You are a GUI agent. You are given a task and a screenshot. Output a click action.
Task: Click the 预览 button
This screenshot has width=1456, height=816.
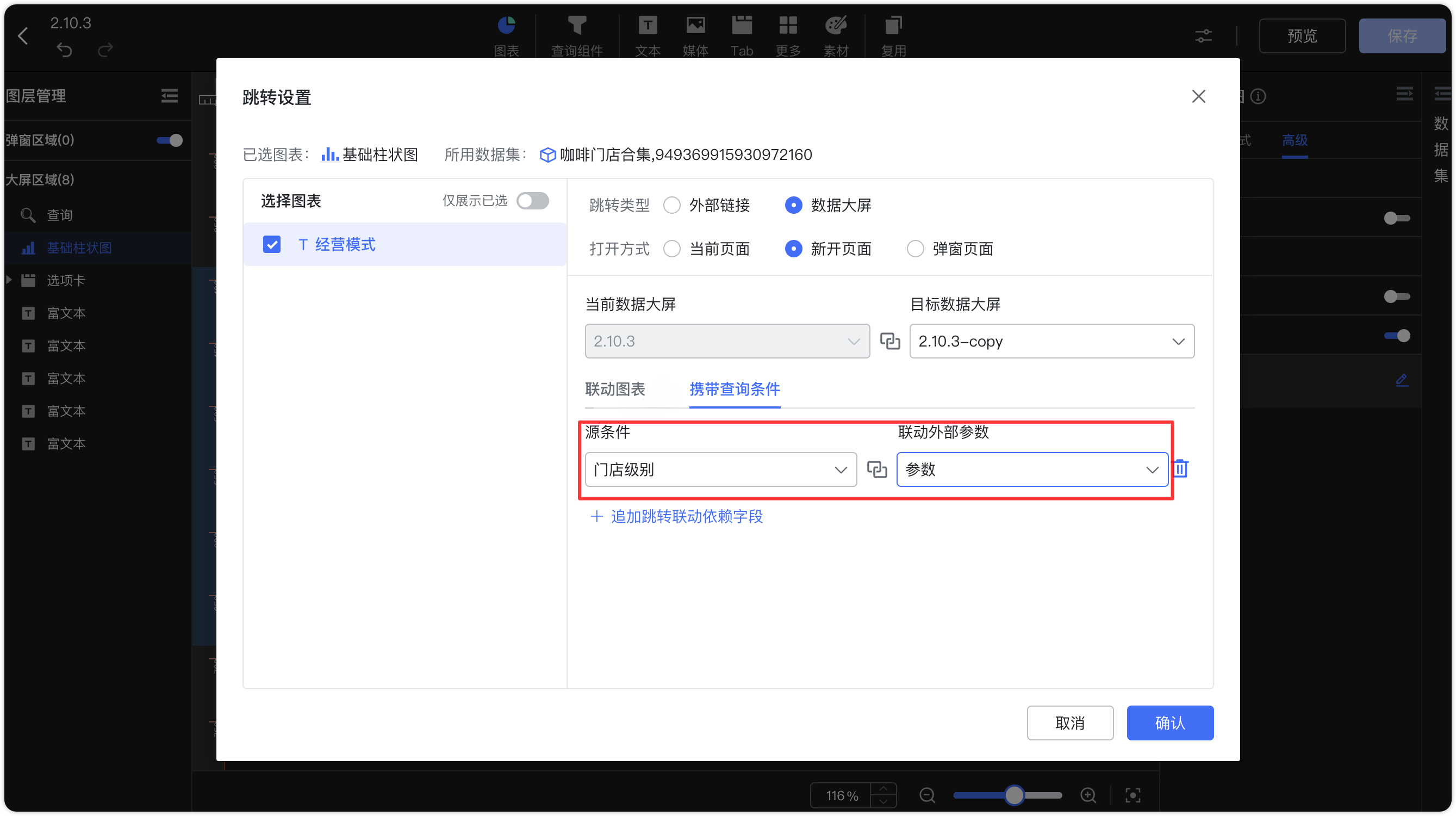coord(1302,35)
